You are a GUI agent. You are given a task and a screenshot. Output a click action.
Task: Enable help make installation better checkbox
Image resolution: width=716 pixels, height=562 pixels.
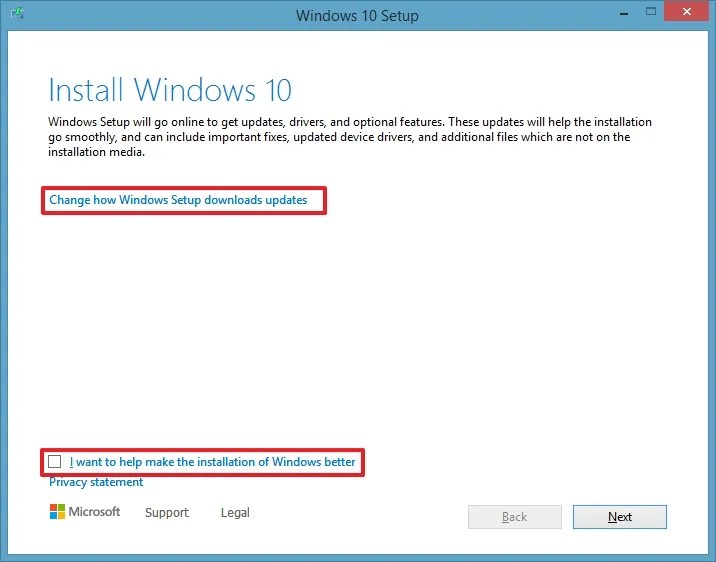coord(54,462)
